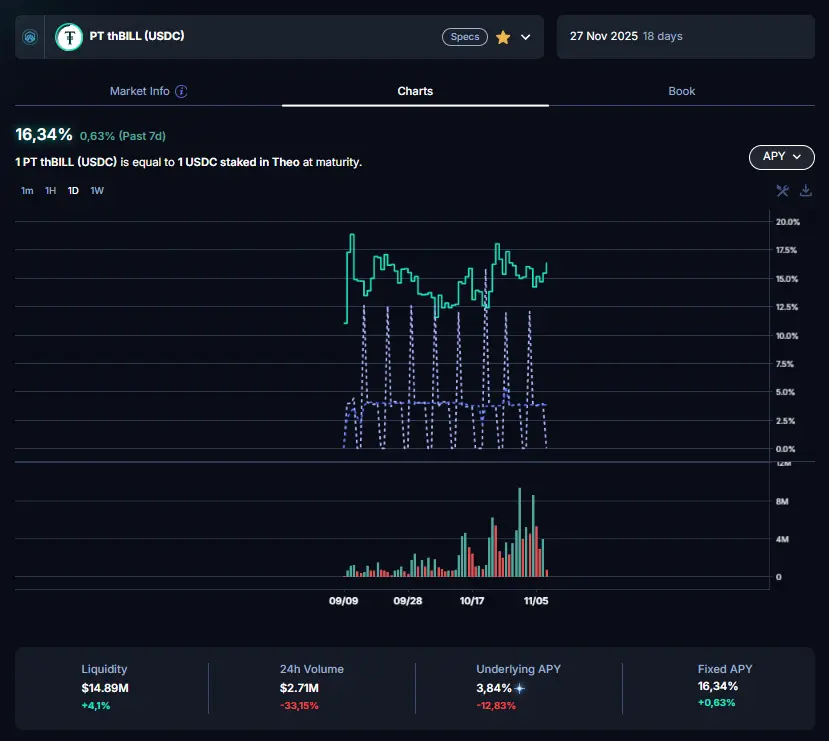Select the 1H chart interval

tap(50, 191)
